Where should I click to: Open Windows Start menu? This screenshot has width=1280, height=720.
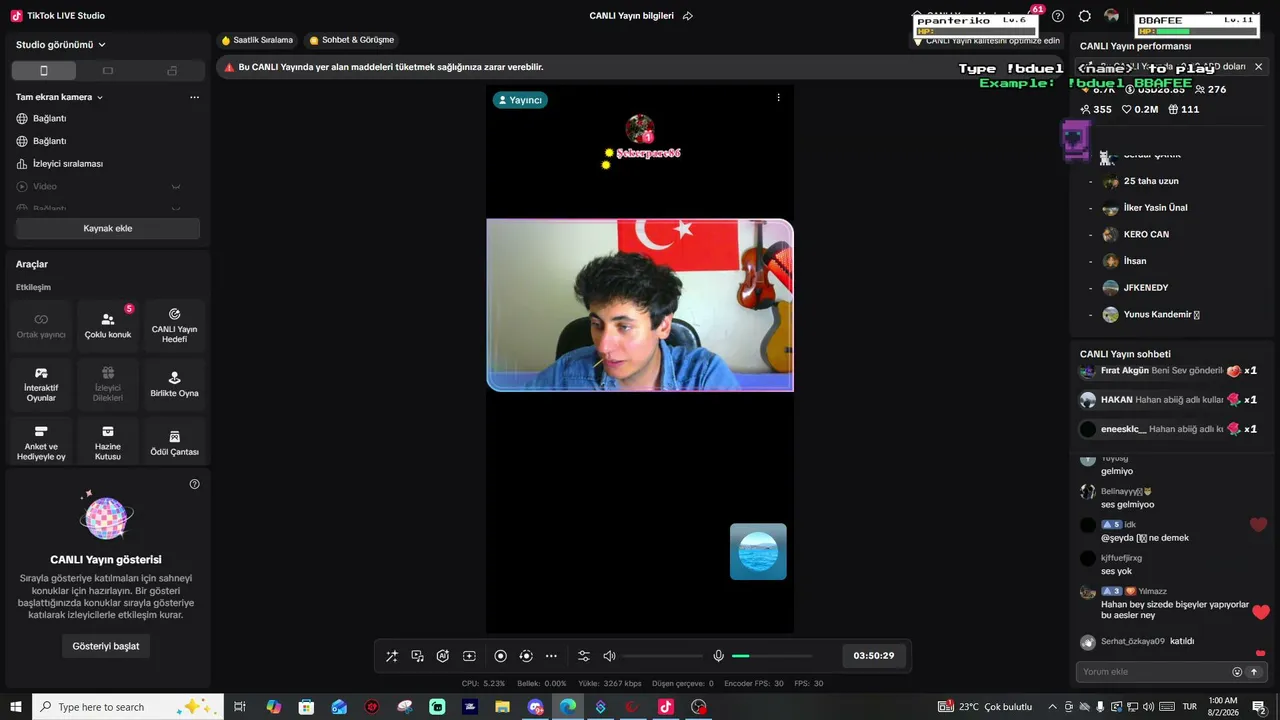pos(15,707)
